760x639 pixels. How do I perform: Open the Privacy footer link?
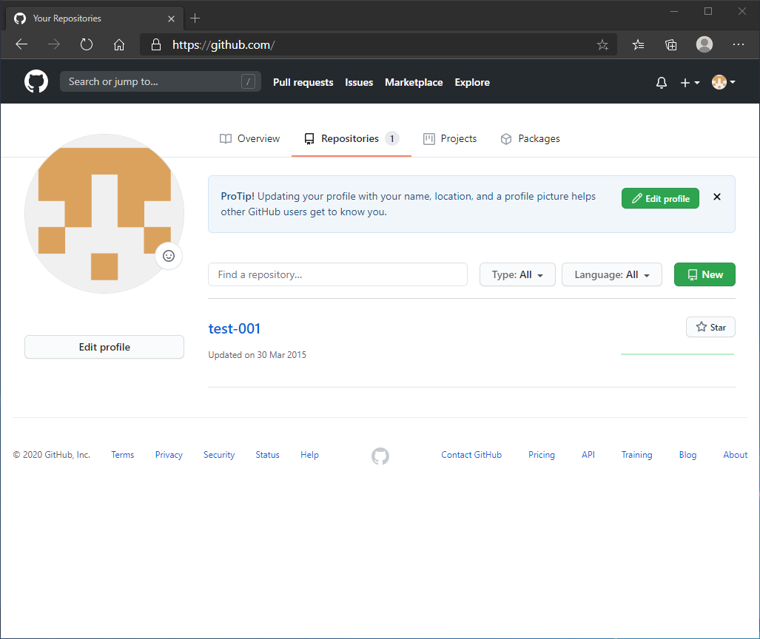pyautogui.click(x=169, y=455)
